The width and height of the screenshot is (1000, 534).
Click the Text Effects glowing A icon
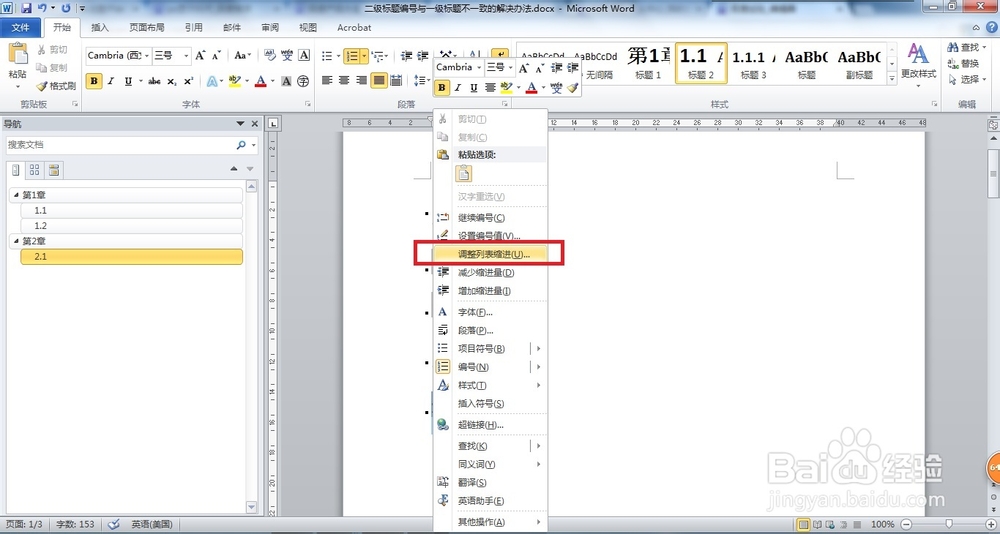tap(212, 81)
